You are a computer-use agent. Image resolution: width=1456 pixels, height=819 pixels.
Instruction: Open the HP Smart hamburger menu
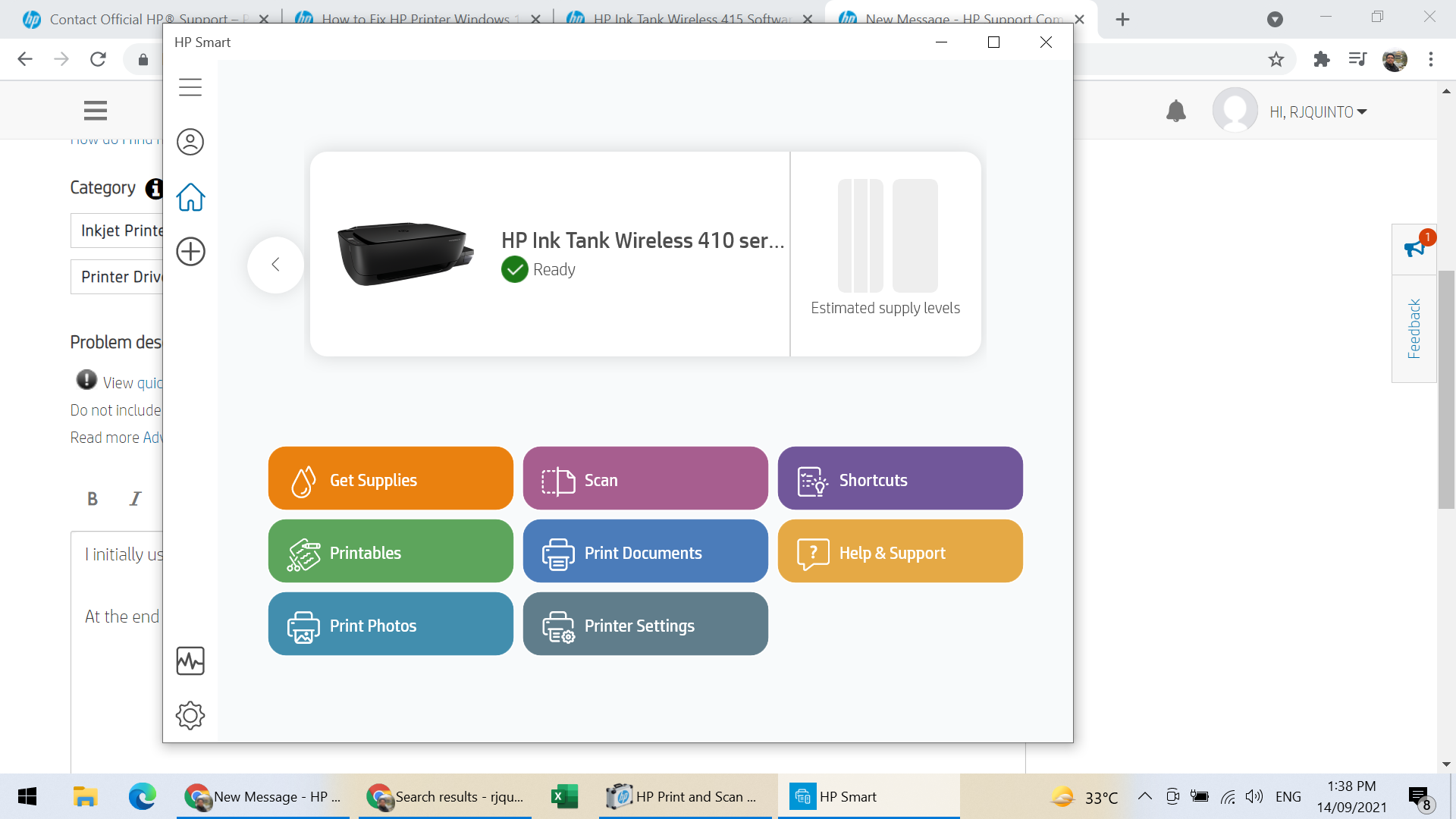[x=190, y=87]
